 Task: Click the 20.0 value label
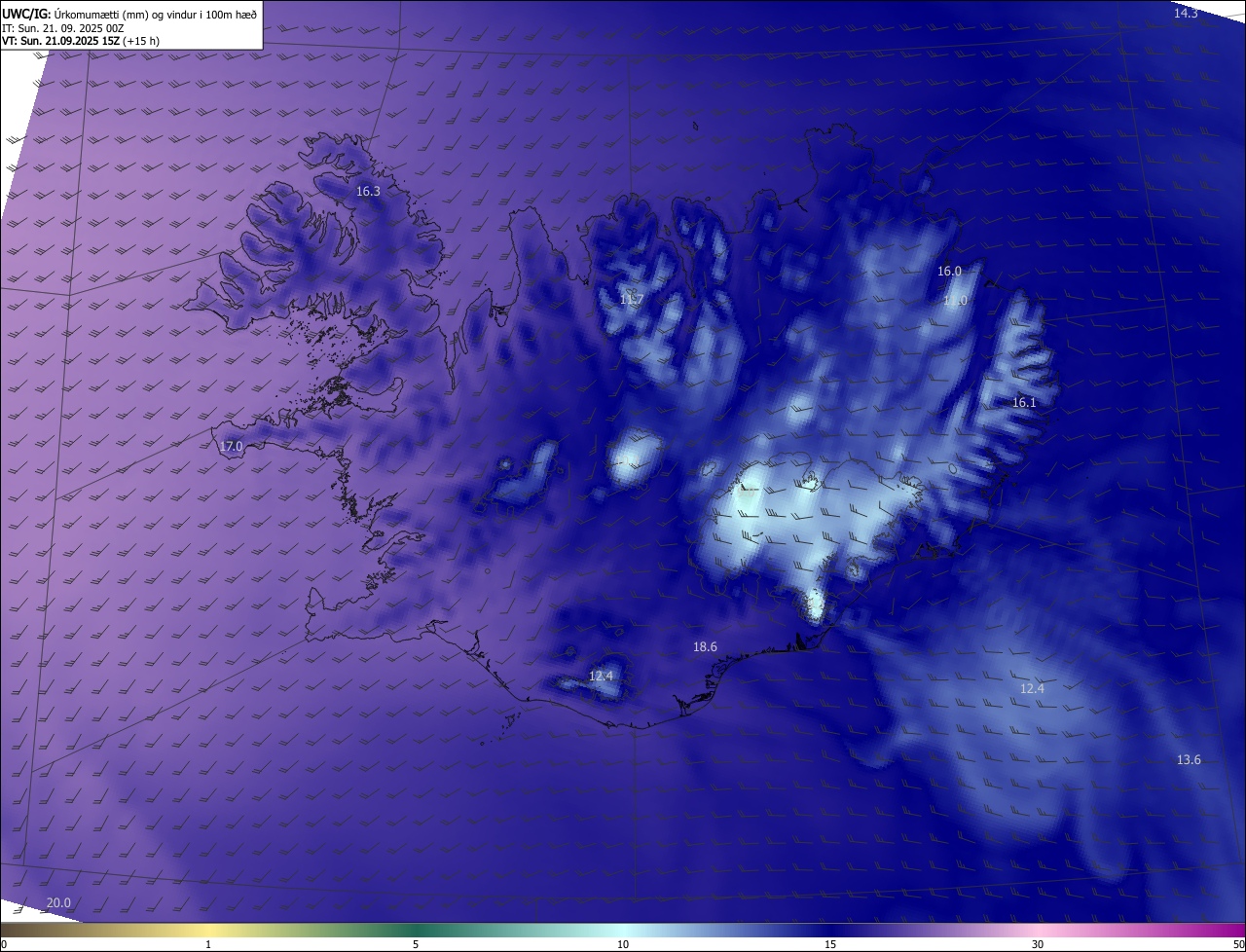(x=58, y=903)
